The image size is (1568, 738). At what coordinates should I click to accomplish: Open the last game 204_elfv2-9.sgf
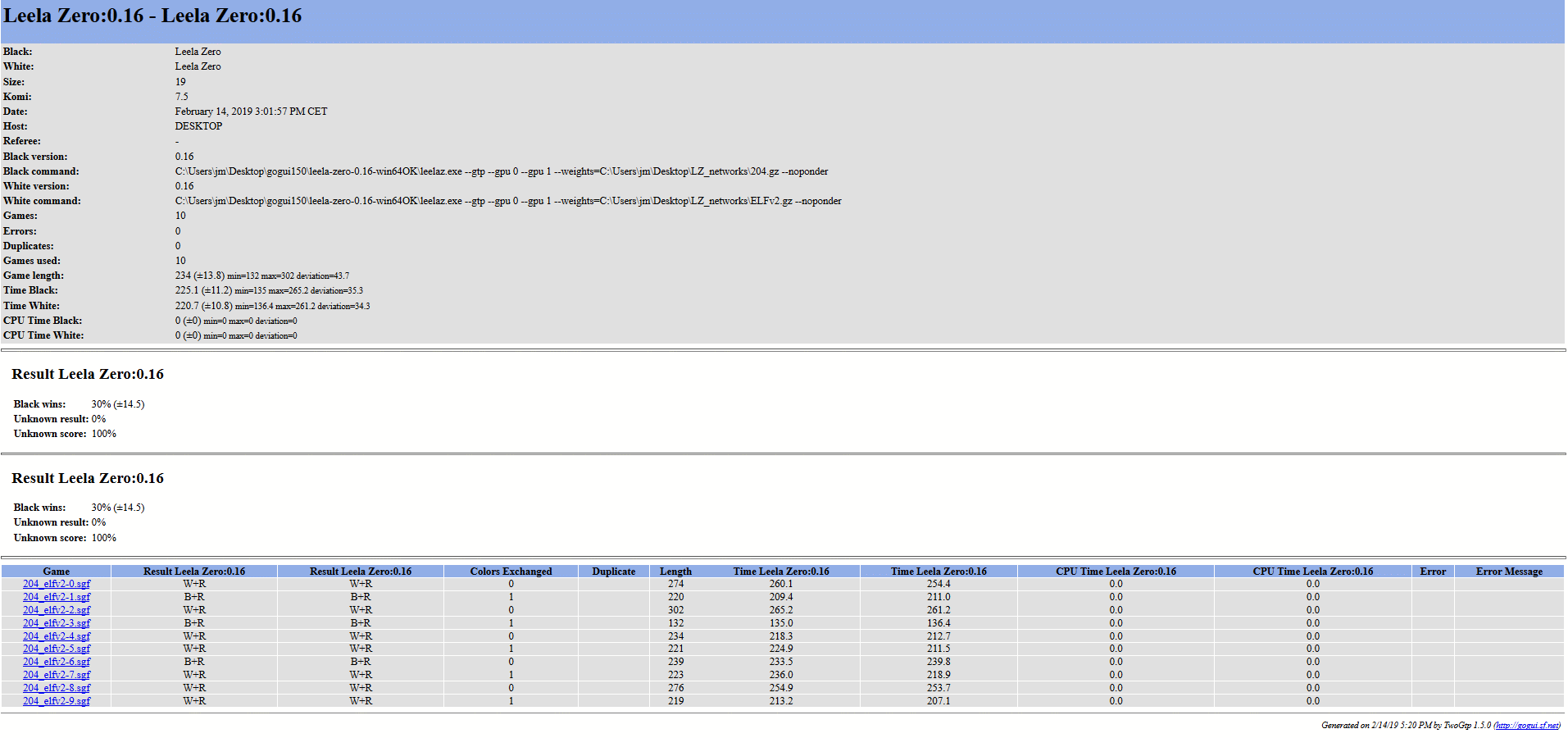coord(57,701)
